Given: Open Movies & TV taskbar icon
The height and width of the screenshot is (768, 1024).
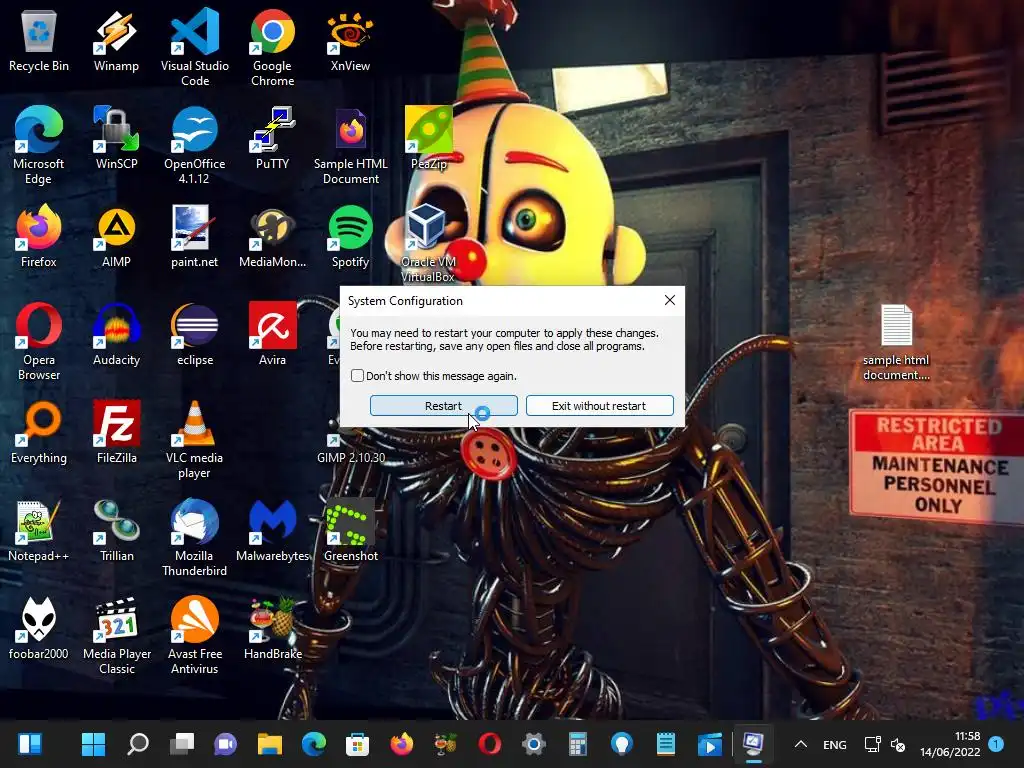Looking at the screenshot, I should tap(710, 744).
